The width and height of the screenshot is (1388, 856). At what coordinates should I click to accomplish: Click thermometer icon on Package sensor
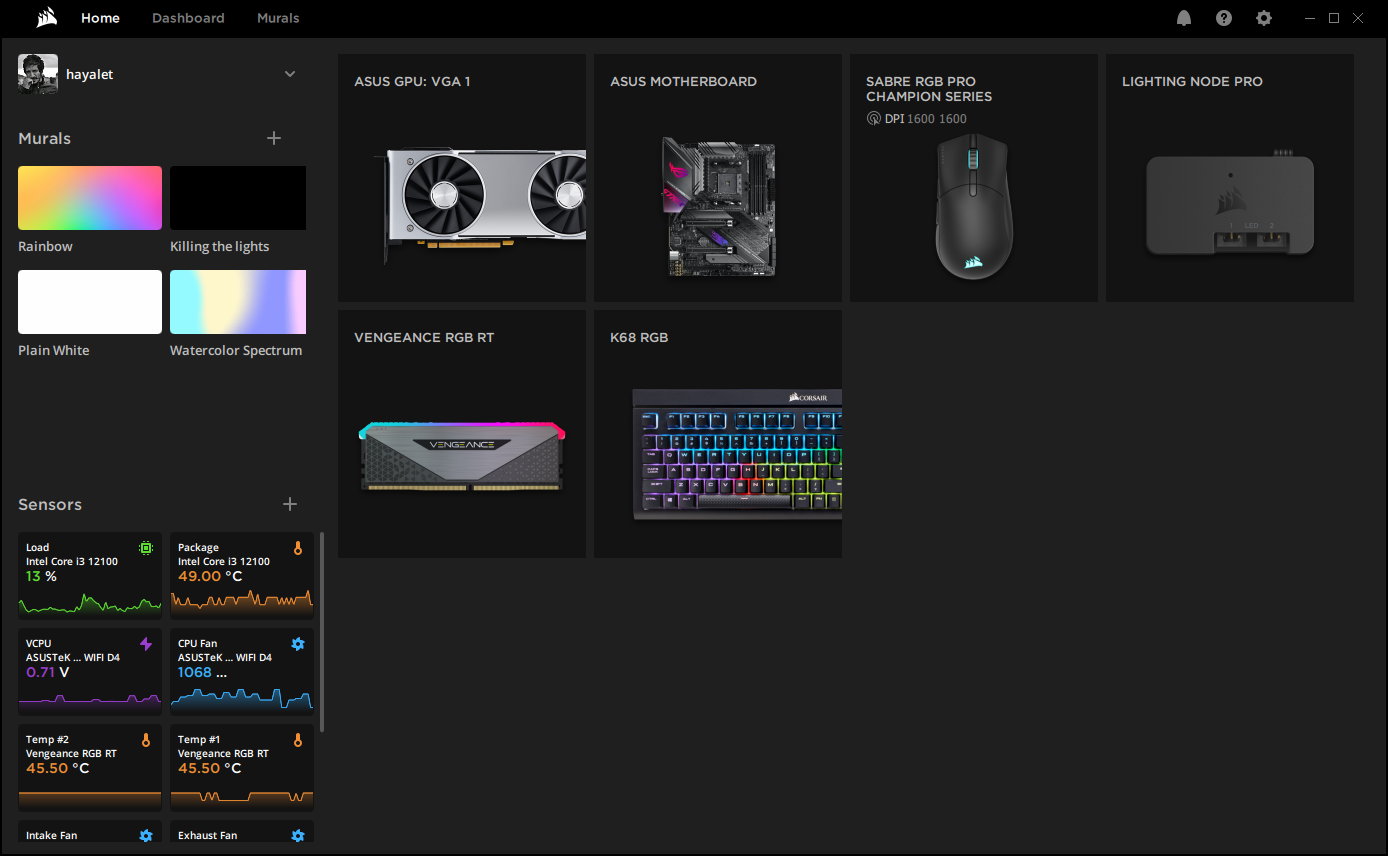coord(297,548)
